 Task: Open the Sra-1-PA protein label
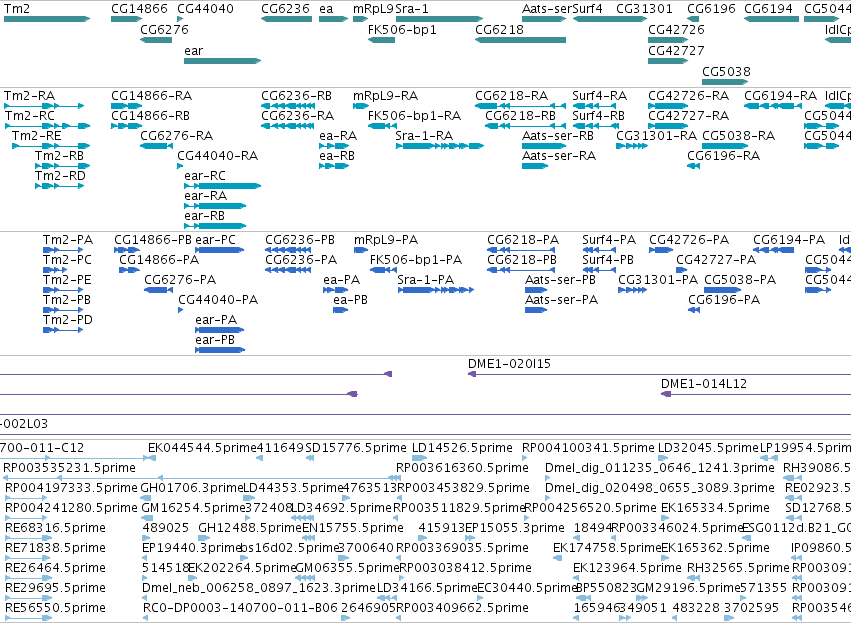point(426,280)
